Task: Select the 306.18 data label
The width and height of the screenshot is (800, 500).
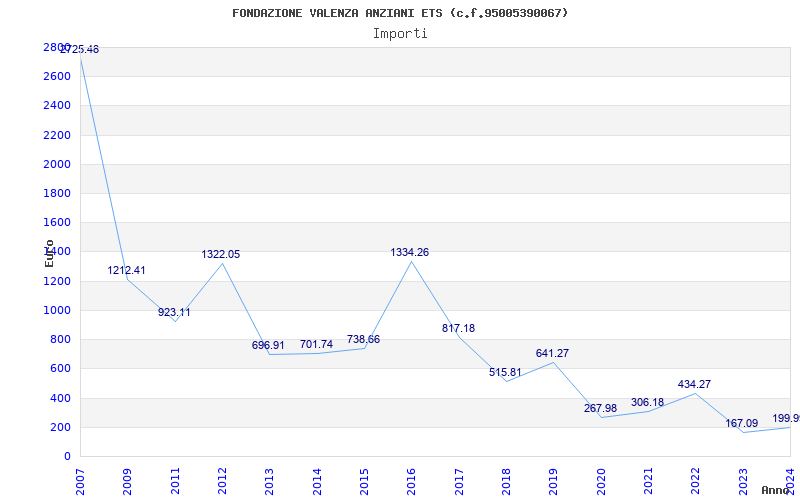Action: 647,402
